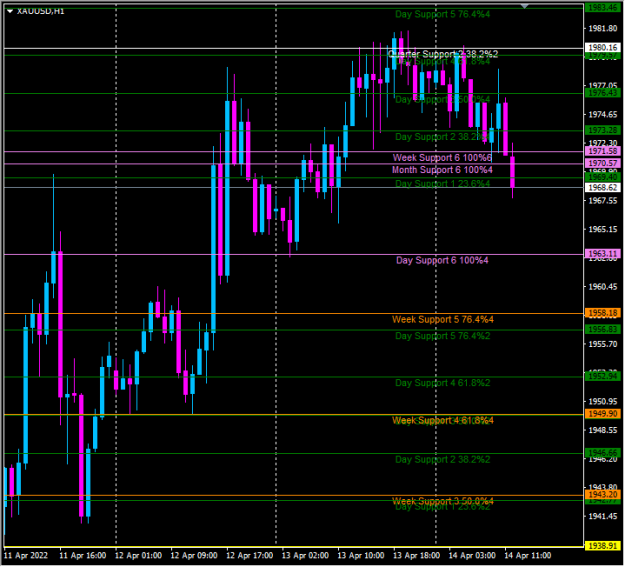Click the 14 Apr 03:00 time label

[x=472, y=555]
